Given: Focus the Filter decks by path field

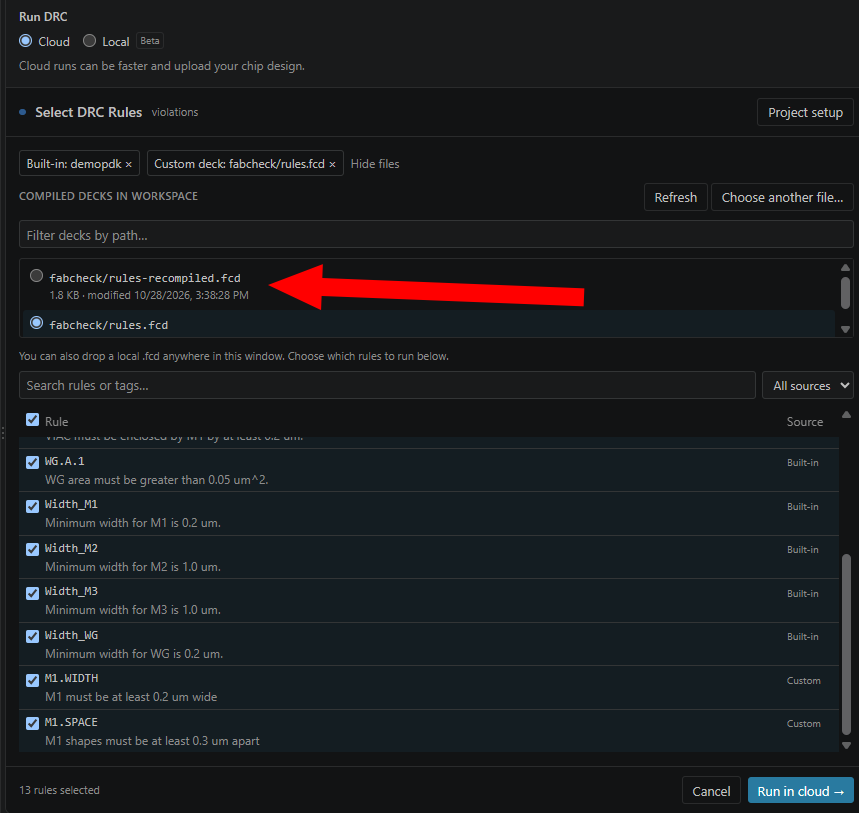Looking at the screenshot, I should 436,234.
